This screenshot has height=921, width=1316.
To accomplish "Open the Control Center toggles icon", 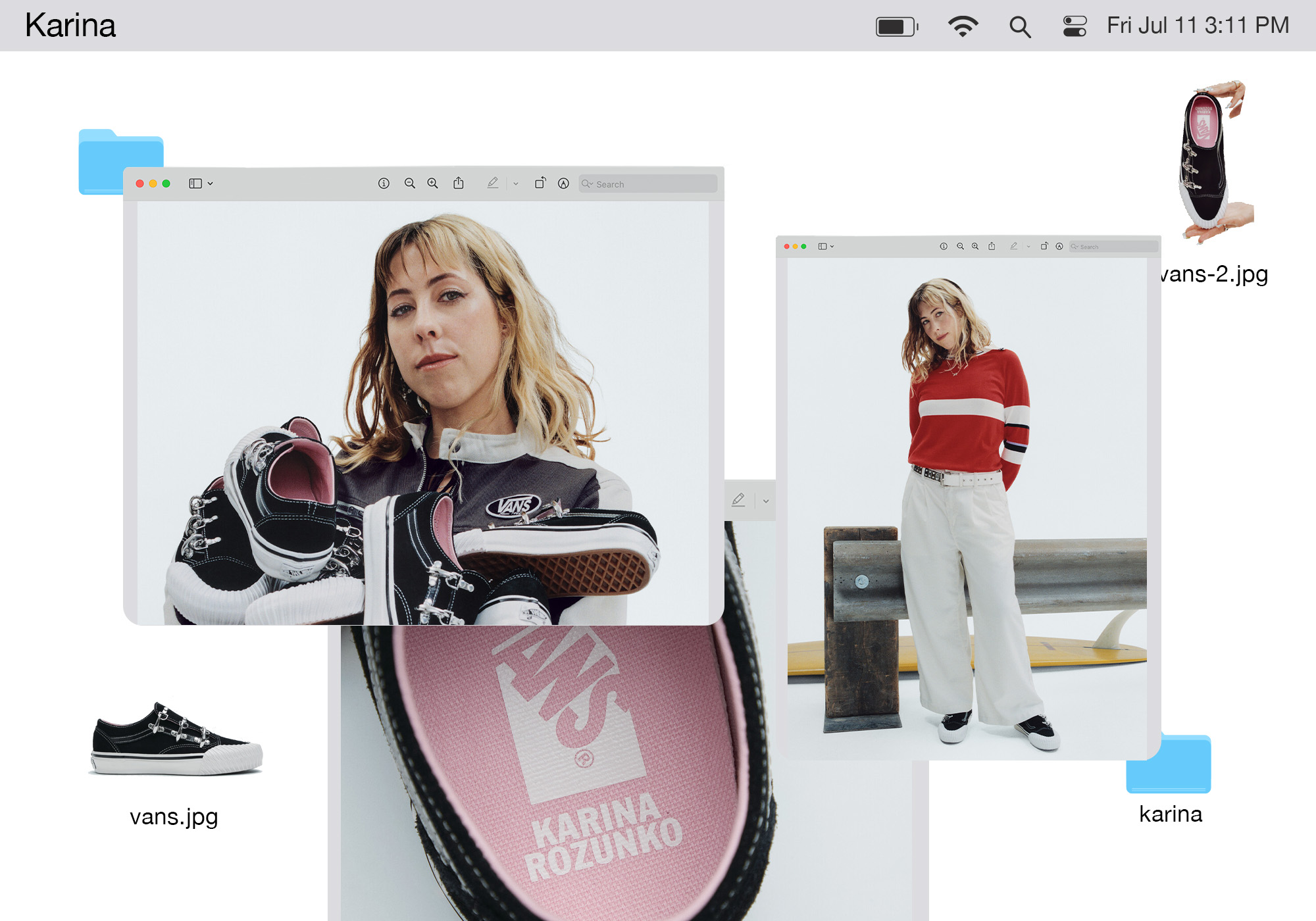I will 1075,26.
